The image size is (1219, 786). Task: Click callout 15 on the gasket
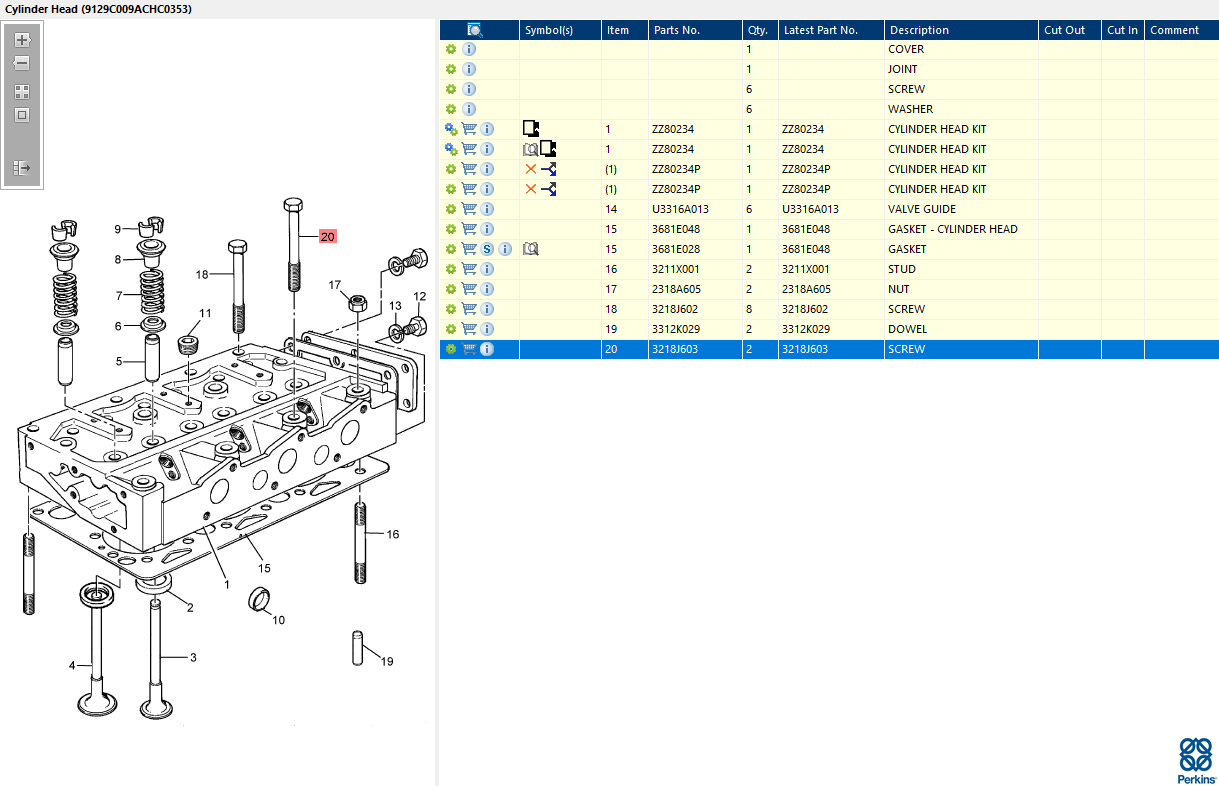(265, 568)
